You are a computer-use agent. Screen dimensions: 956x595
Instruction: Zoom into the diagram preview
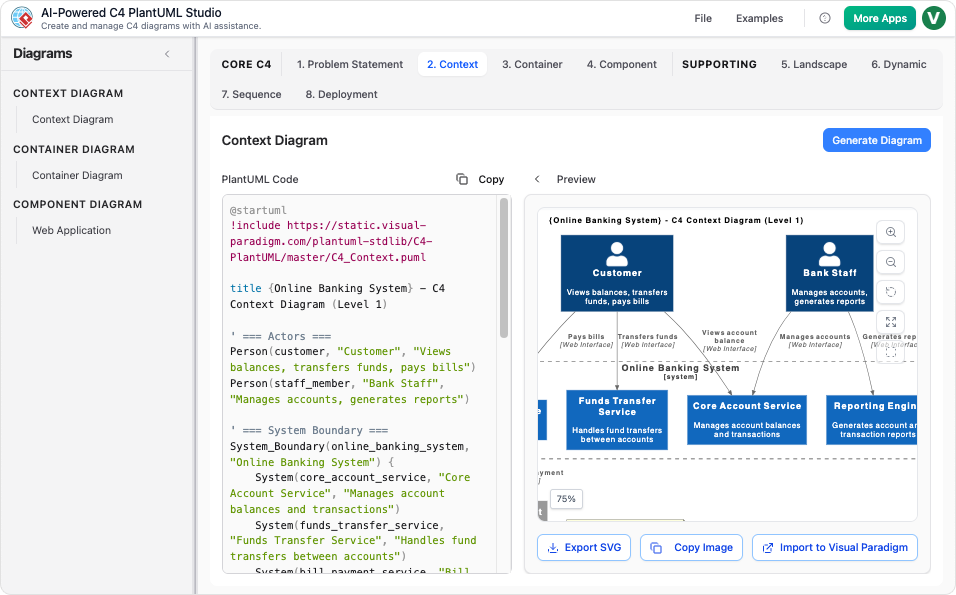point(890,232)
